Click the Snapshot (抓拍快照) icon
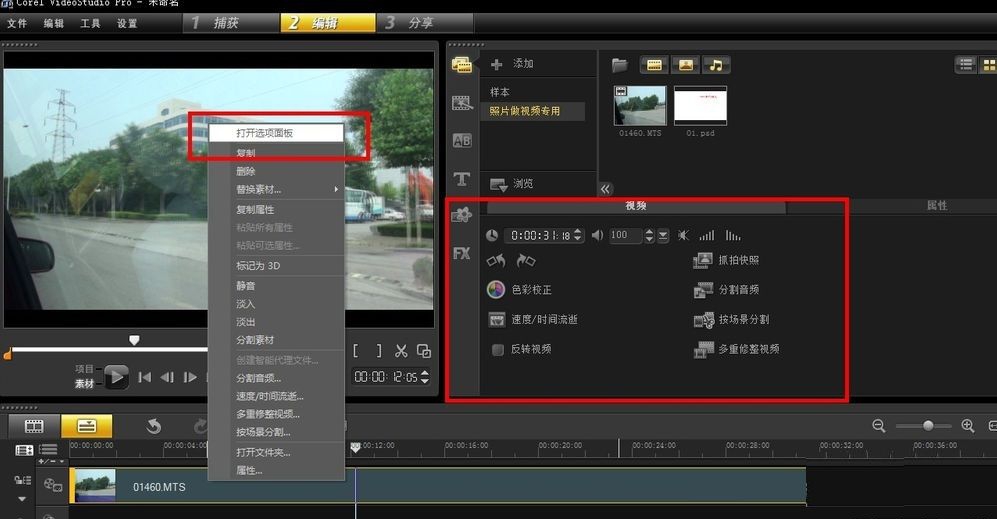 pos(702,260)
